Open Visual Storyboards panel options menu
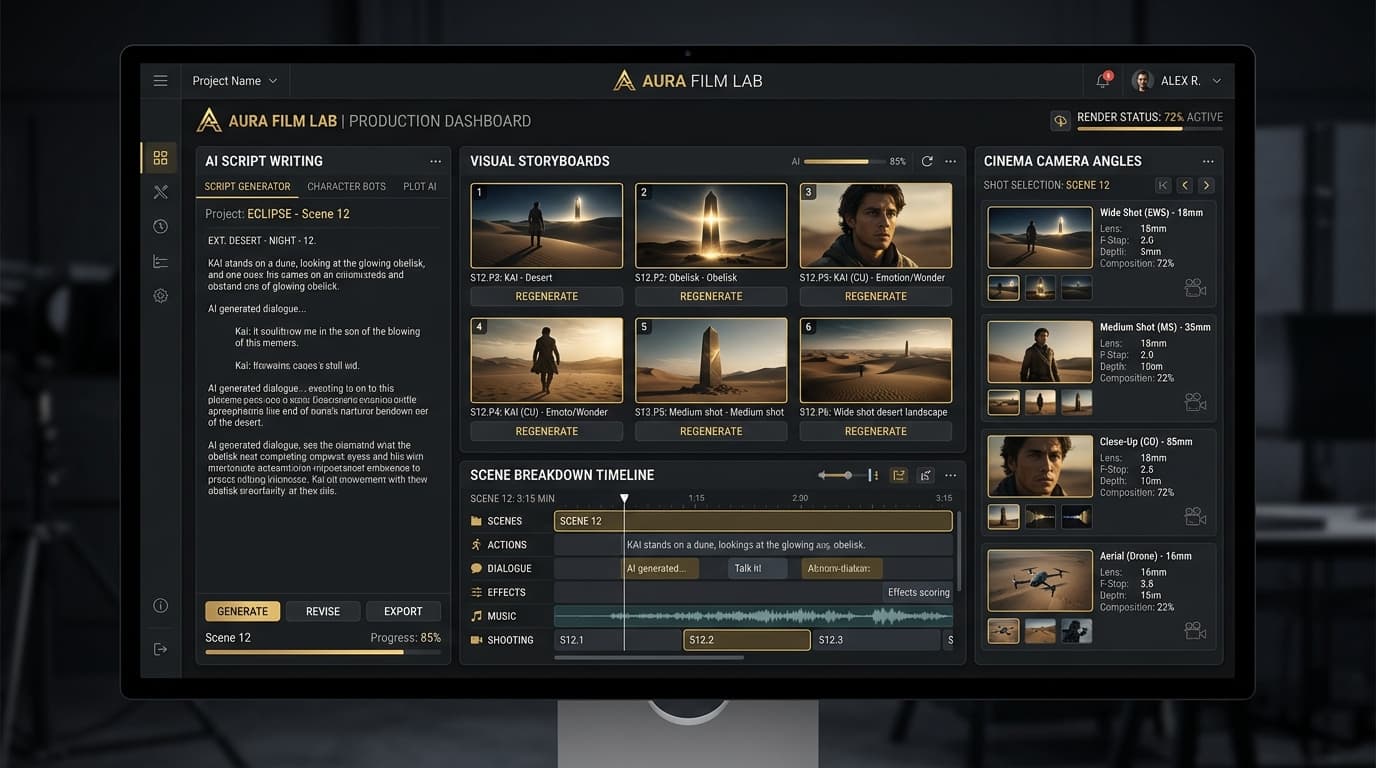The image size is (1376, 768). click(x=950, y=161)
